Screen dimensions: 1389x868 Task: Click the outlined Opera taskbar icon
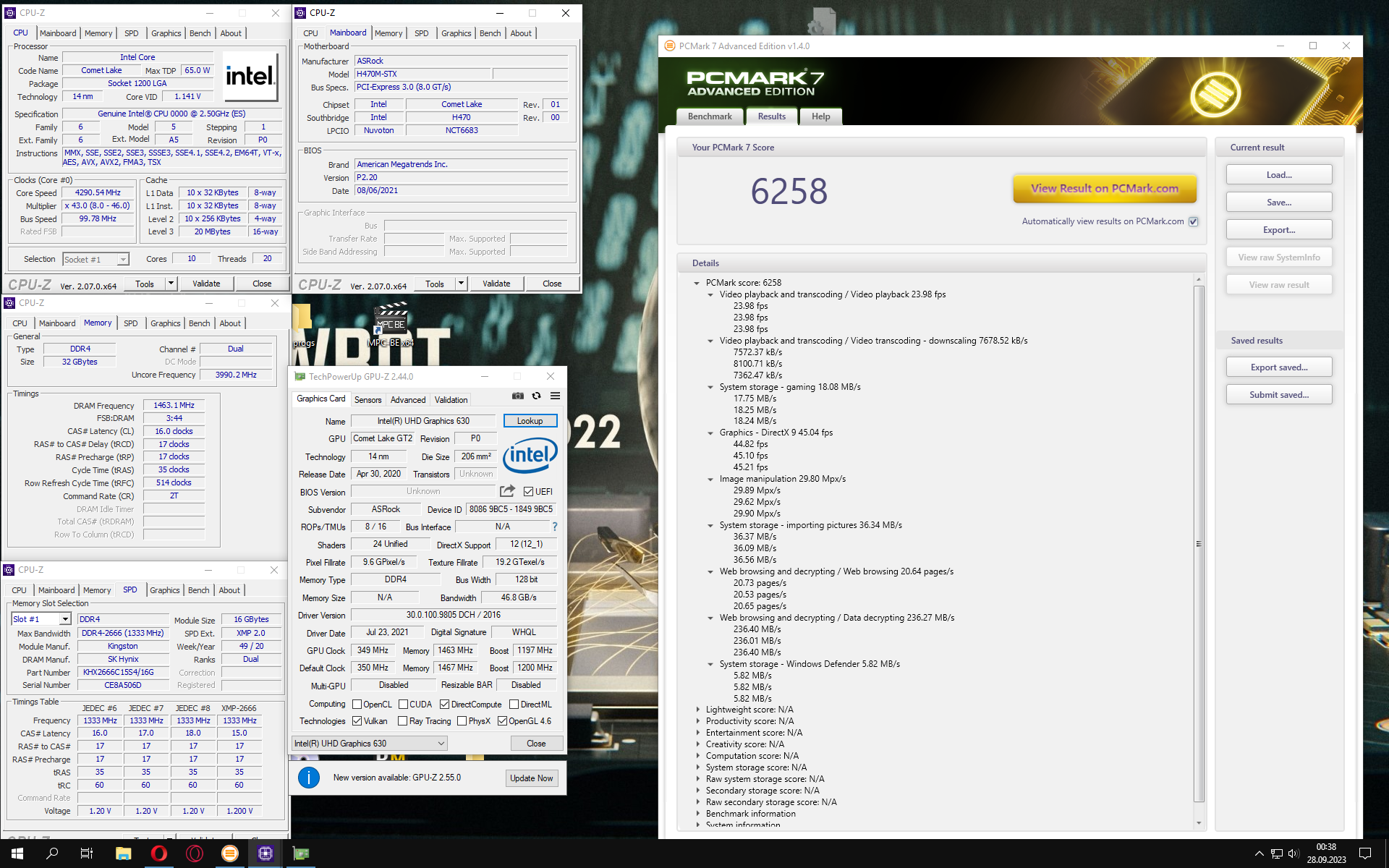(x=195, y=854)
